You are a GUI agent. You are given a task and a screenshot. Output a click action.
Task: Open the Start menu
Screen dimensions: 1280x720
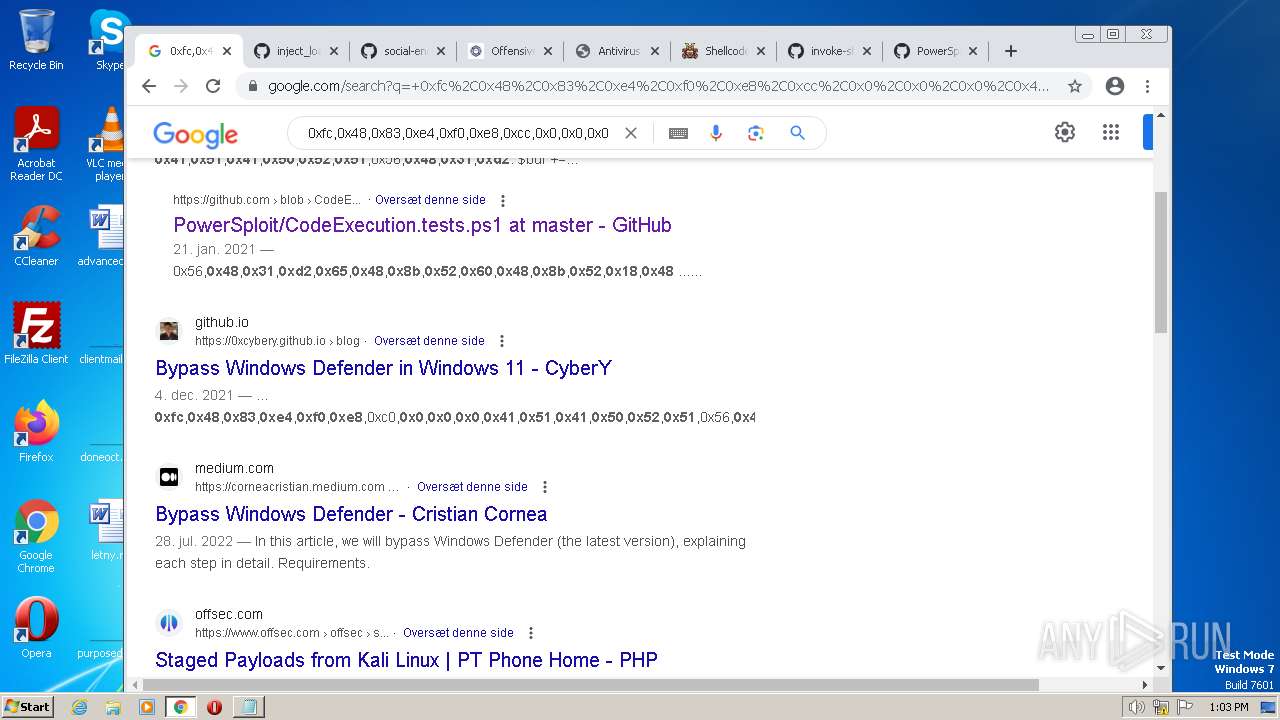click(x=27, y=706)
